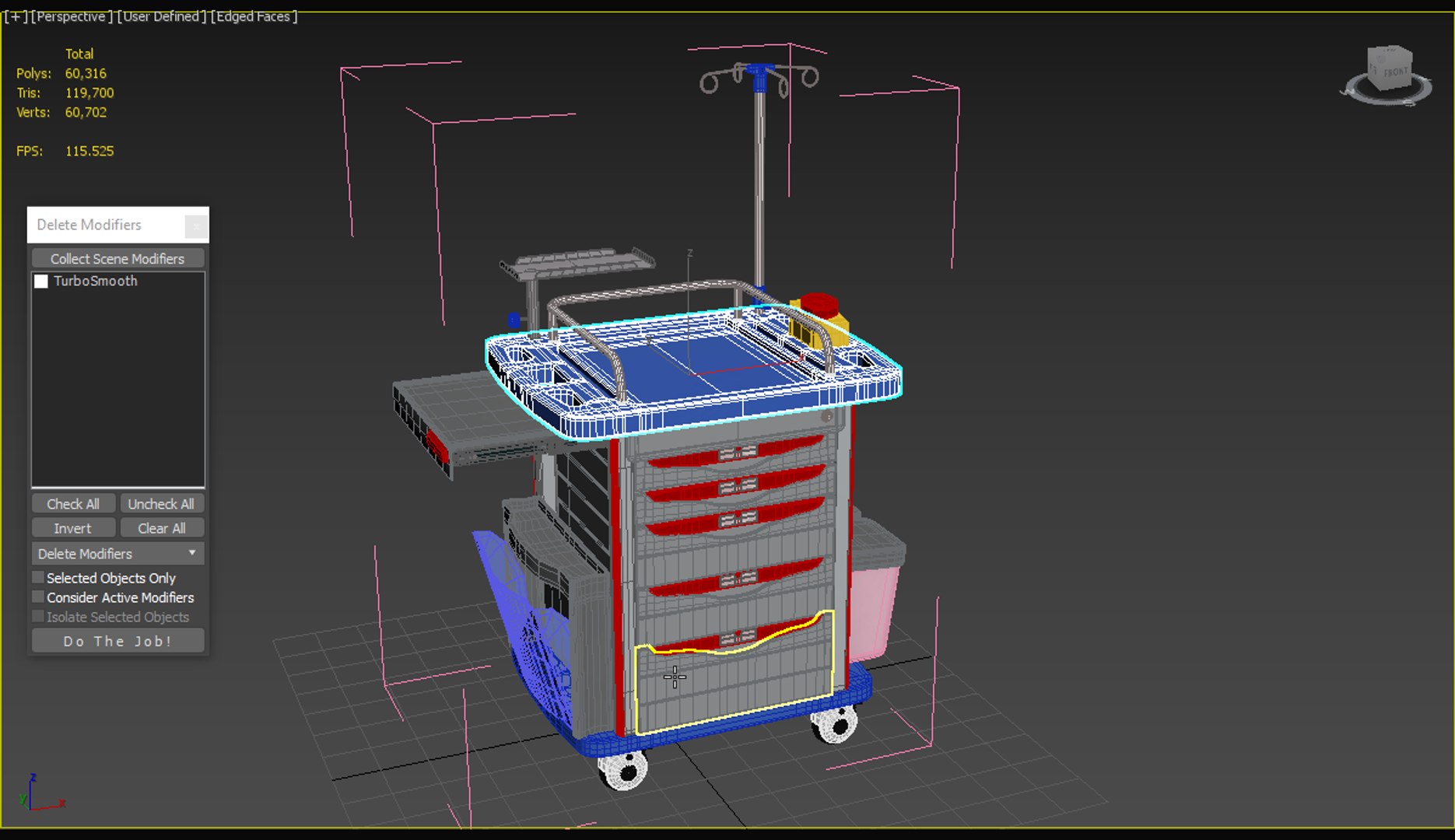Click the Invert button
1455x840 pixels.
point(73,528)
